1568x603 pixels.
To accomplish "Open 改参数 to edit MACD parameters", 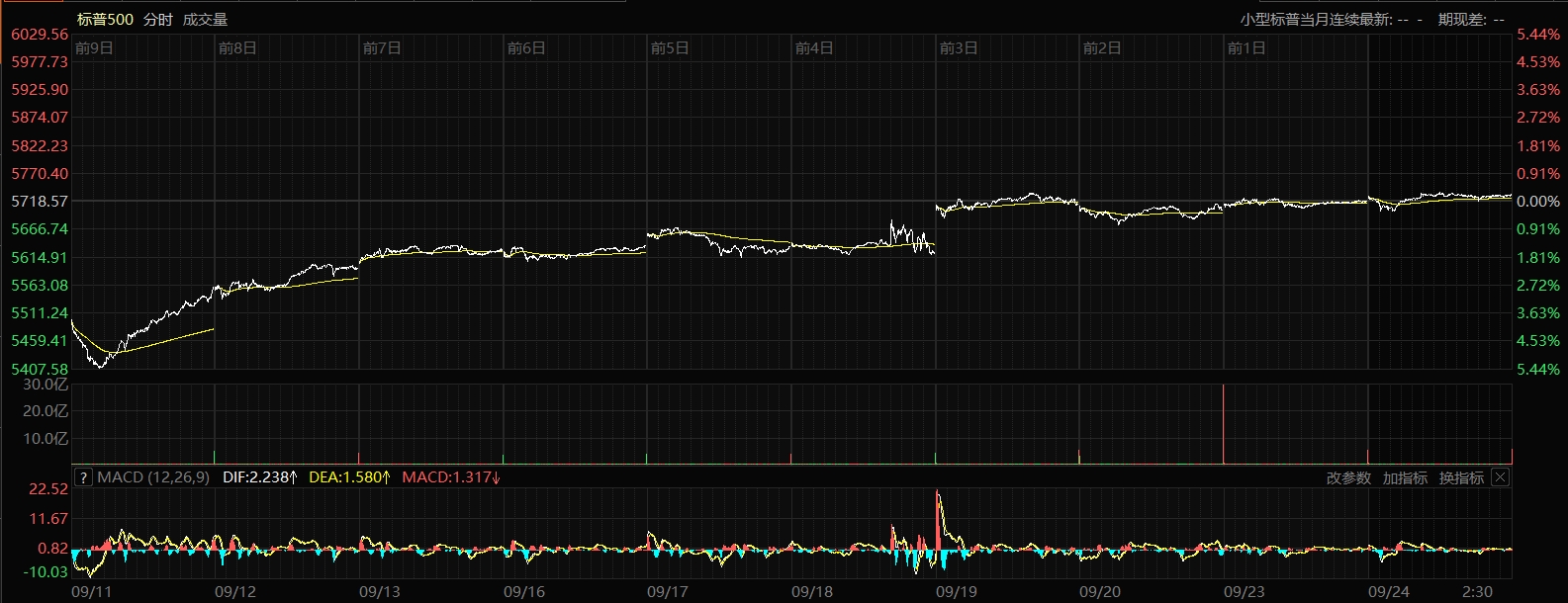I will [1348, 477].
